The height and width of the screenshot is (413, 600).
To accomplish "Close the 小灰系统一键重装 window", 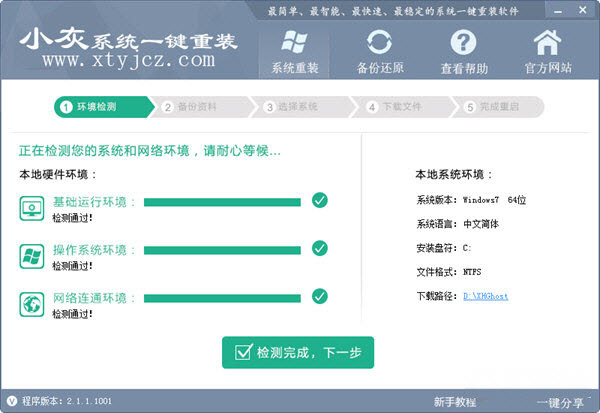I will point(582,10).
